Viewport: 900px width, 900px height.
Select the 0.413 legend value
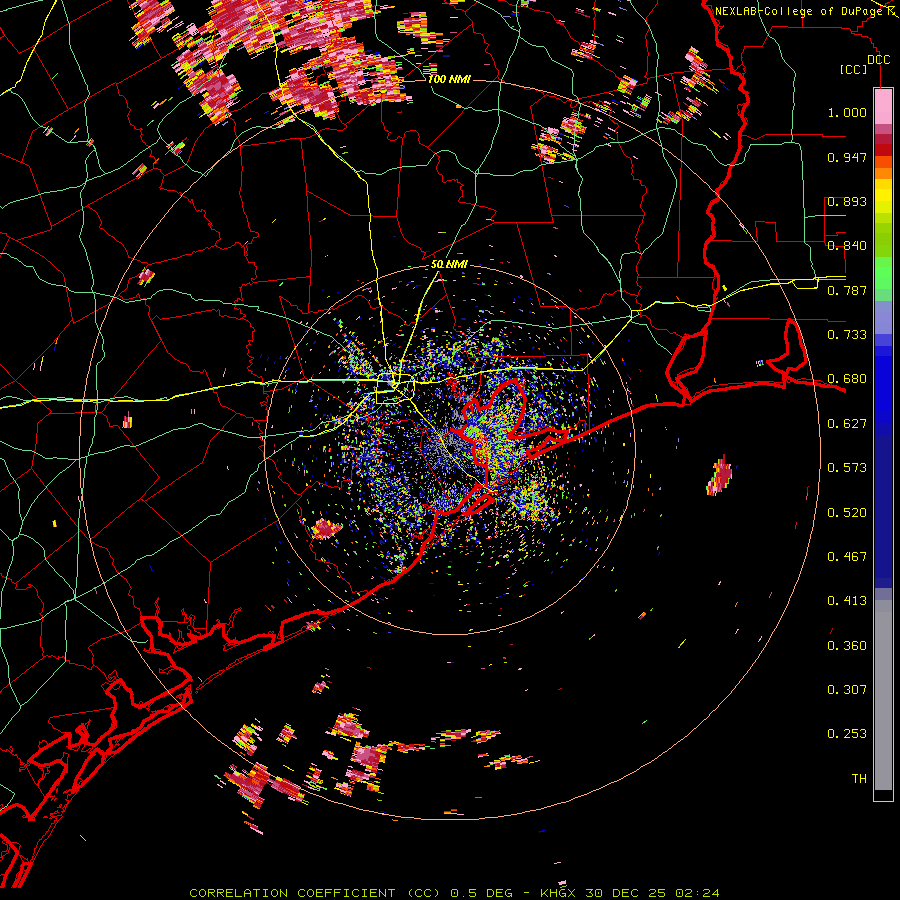(x=847, y=601)
